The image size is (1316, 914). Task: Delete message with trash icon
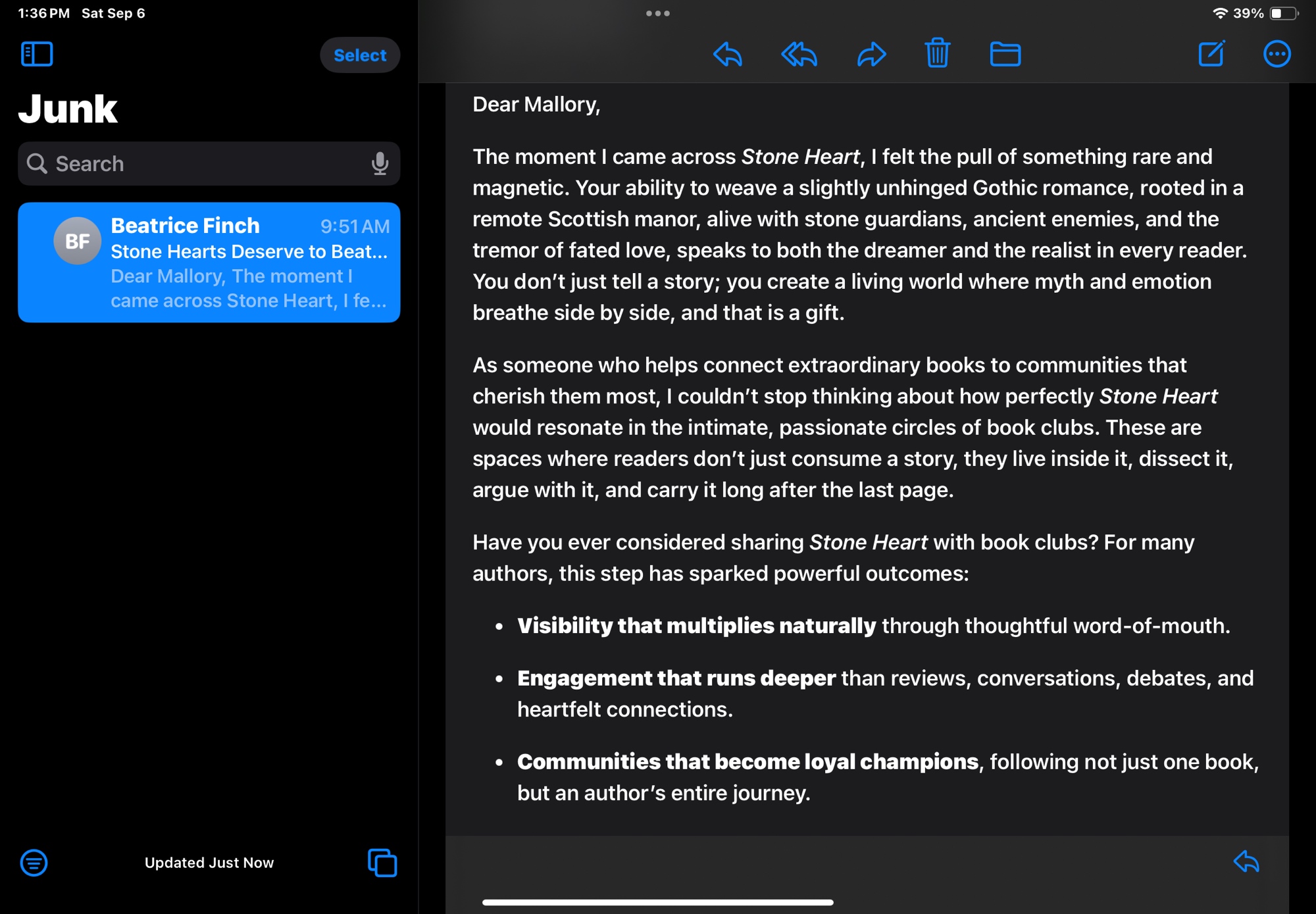[937, 53]
